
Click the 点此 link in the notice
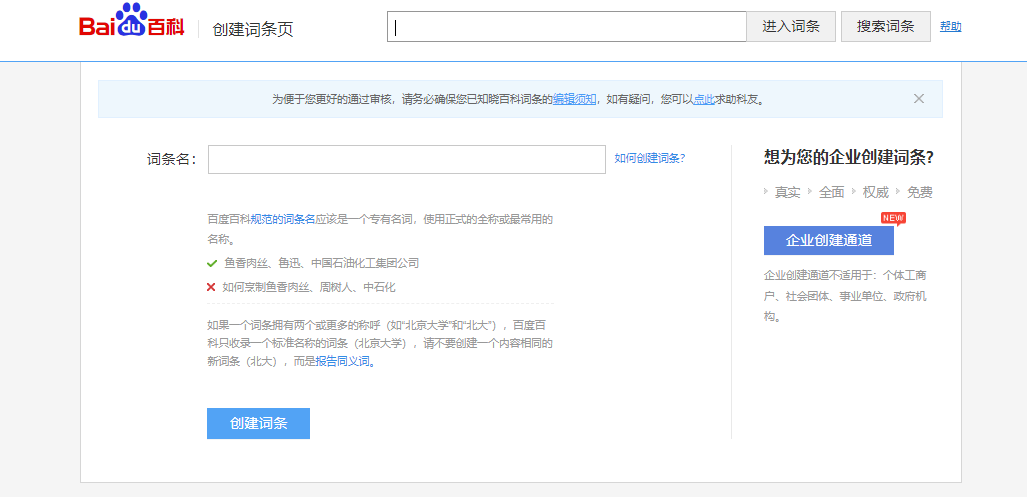(x=703, y=100)
